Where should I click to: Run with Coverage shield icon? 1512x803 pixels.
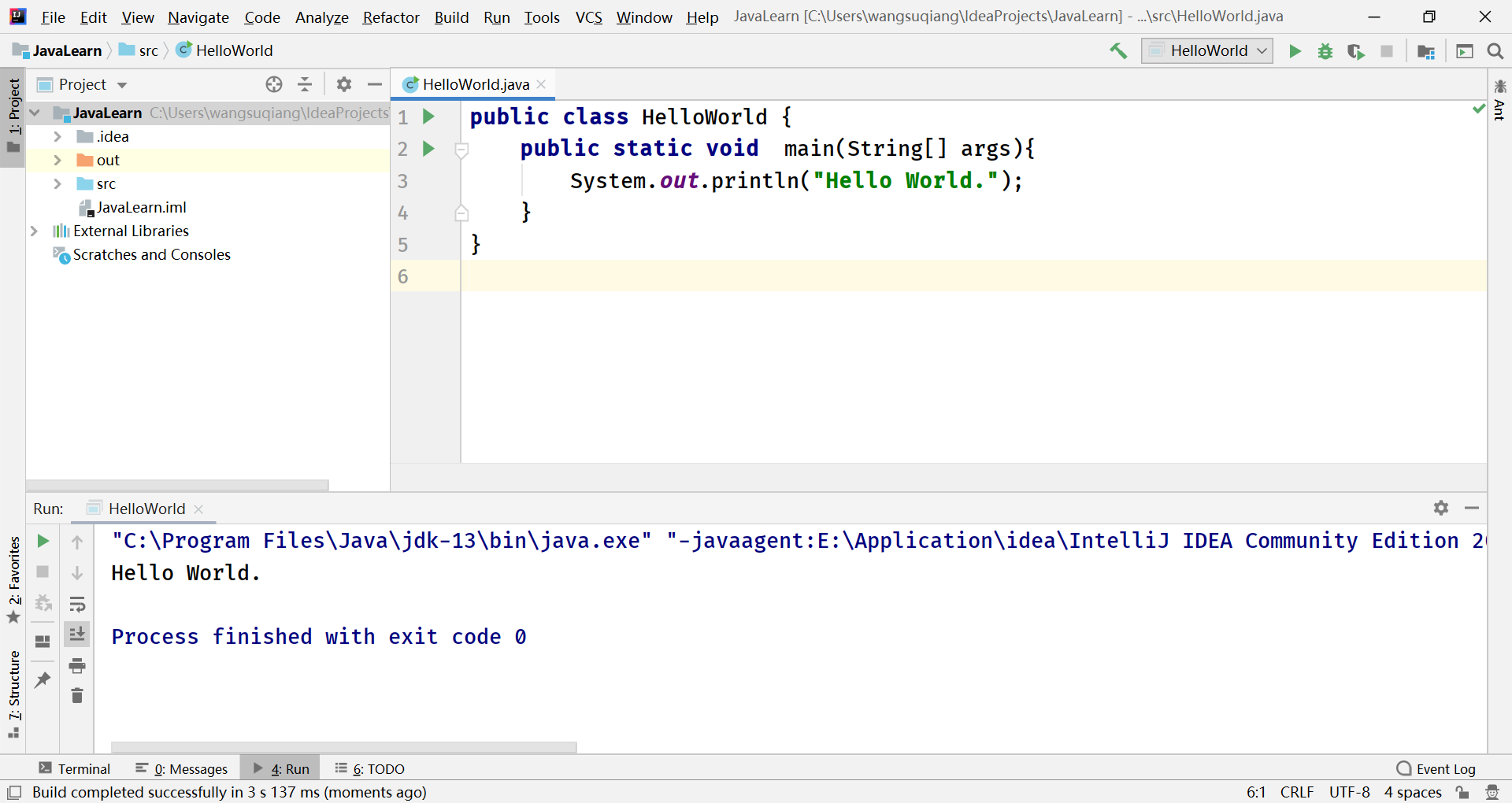pos(1355,51)
